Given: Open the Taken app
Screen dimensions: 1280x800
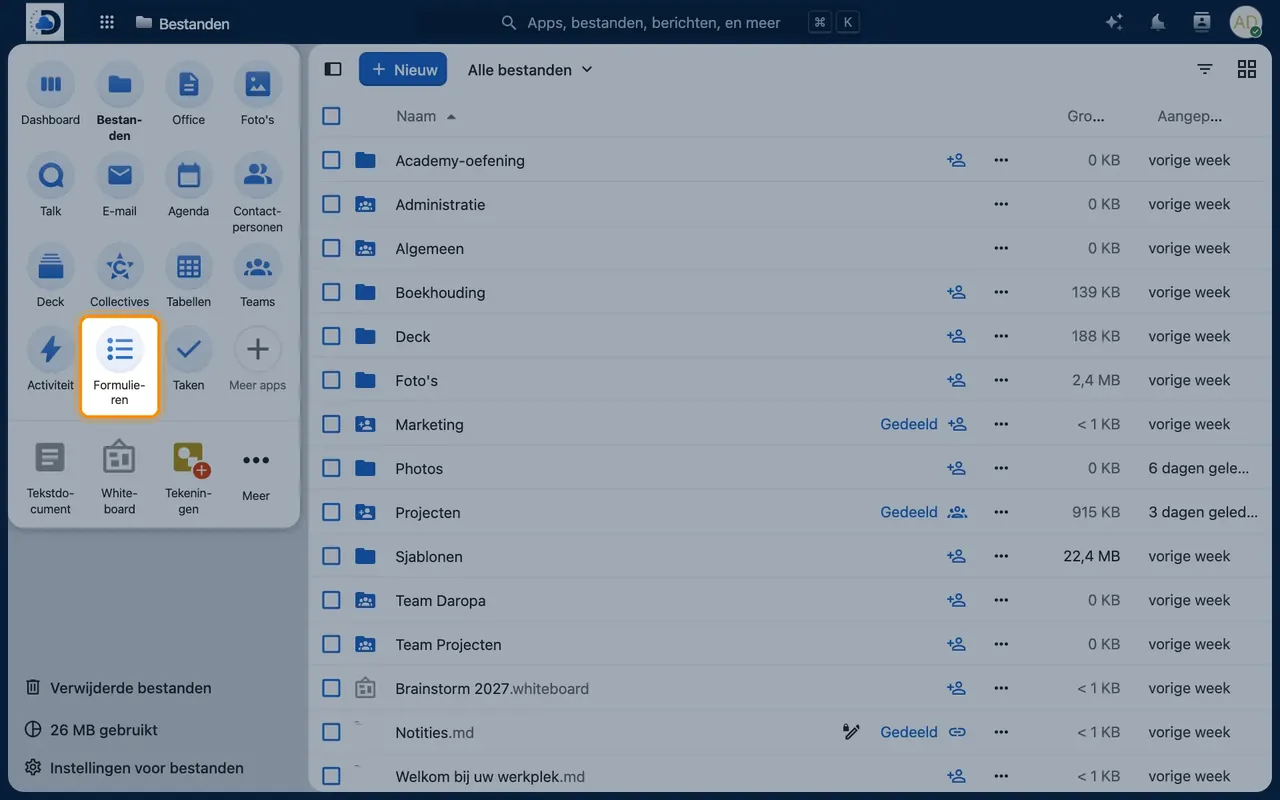Looking at the screenshot, I should [188, 360].
